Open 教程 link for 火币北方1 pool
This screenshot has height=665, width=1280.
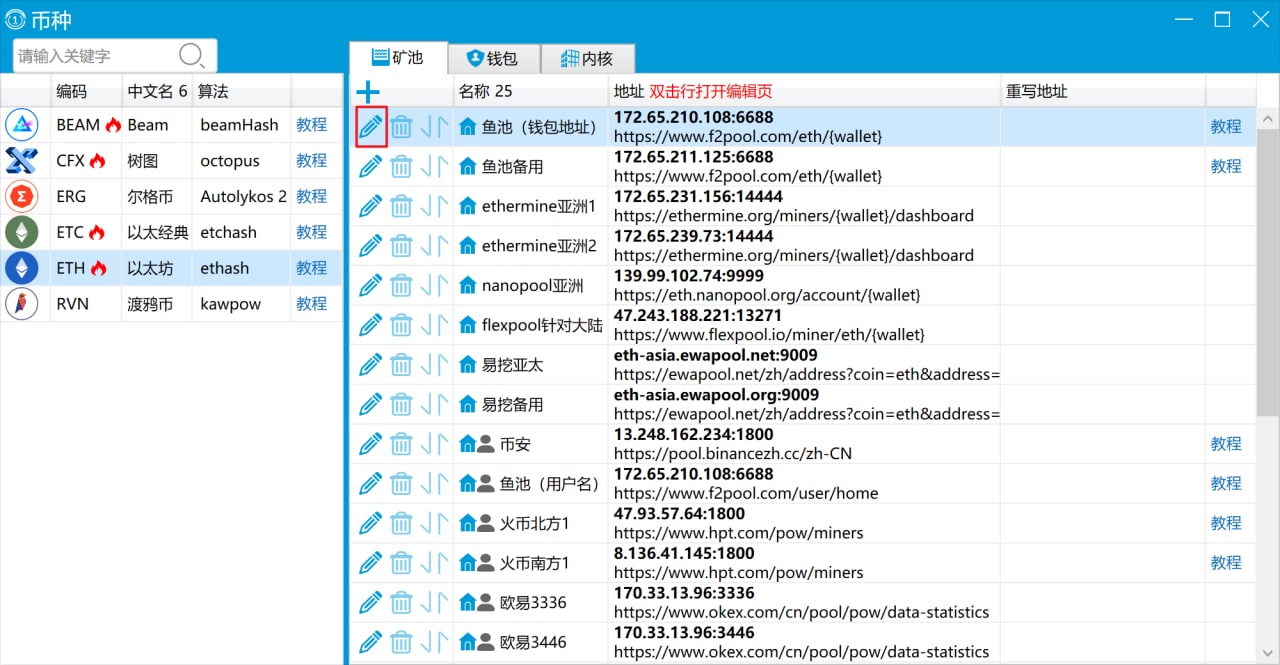coord(1225,523)
